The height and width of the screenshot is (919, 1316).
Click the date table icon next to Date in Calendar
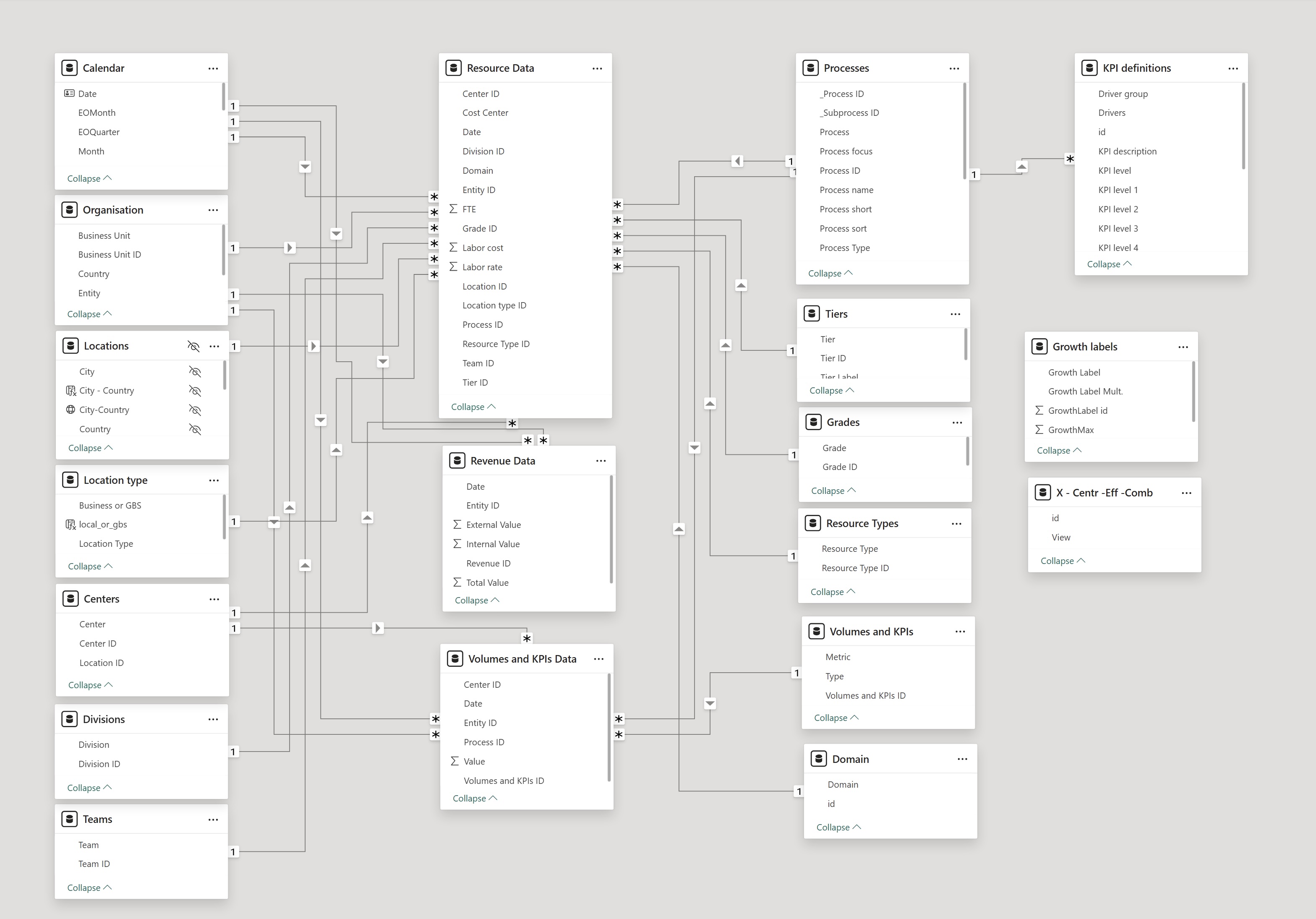point(69,93)
